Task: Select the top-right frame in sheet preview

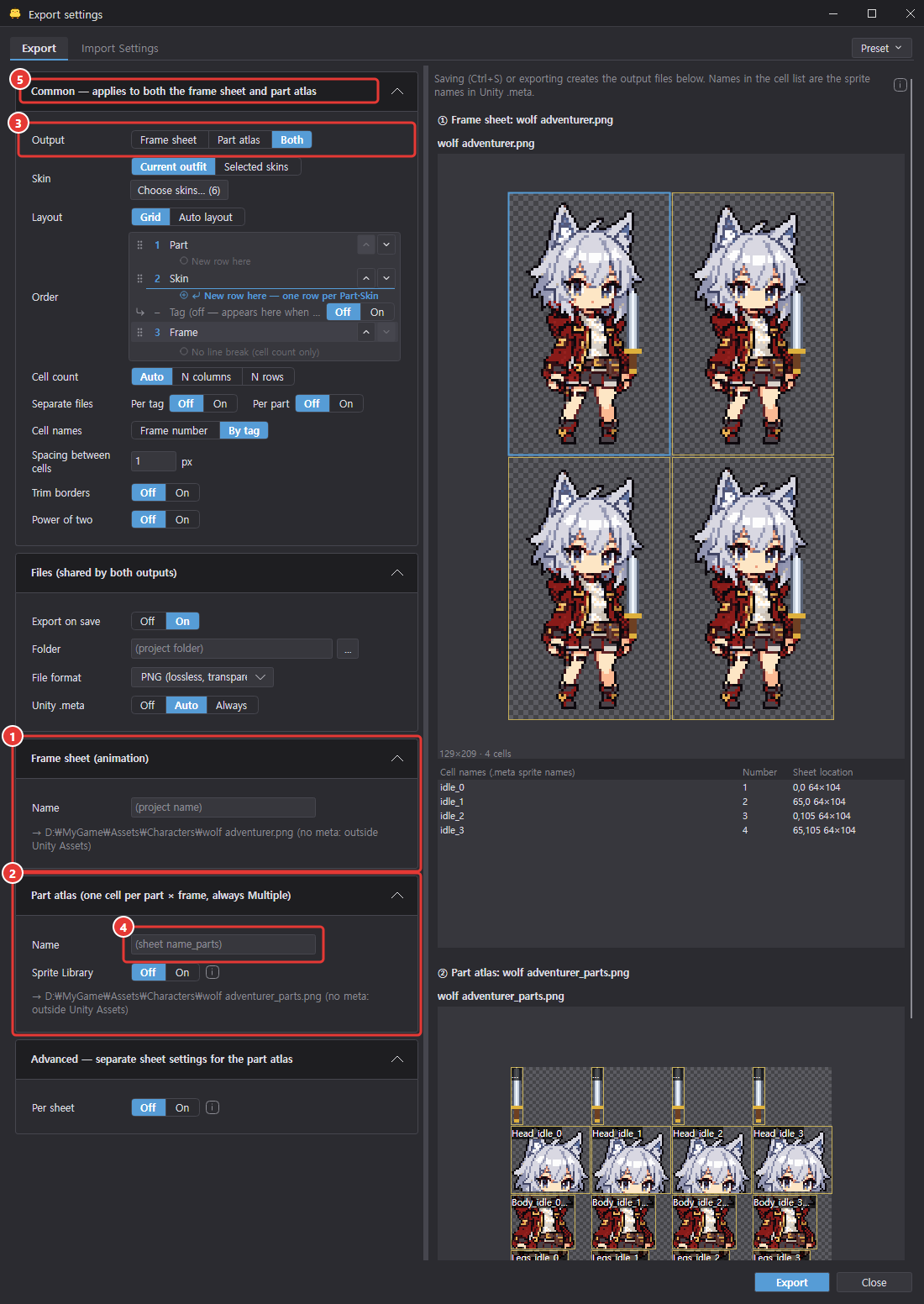Action: [x=753, y=324]
